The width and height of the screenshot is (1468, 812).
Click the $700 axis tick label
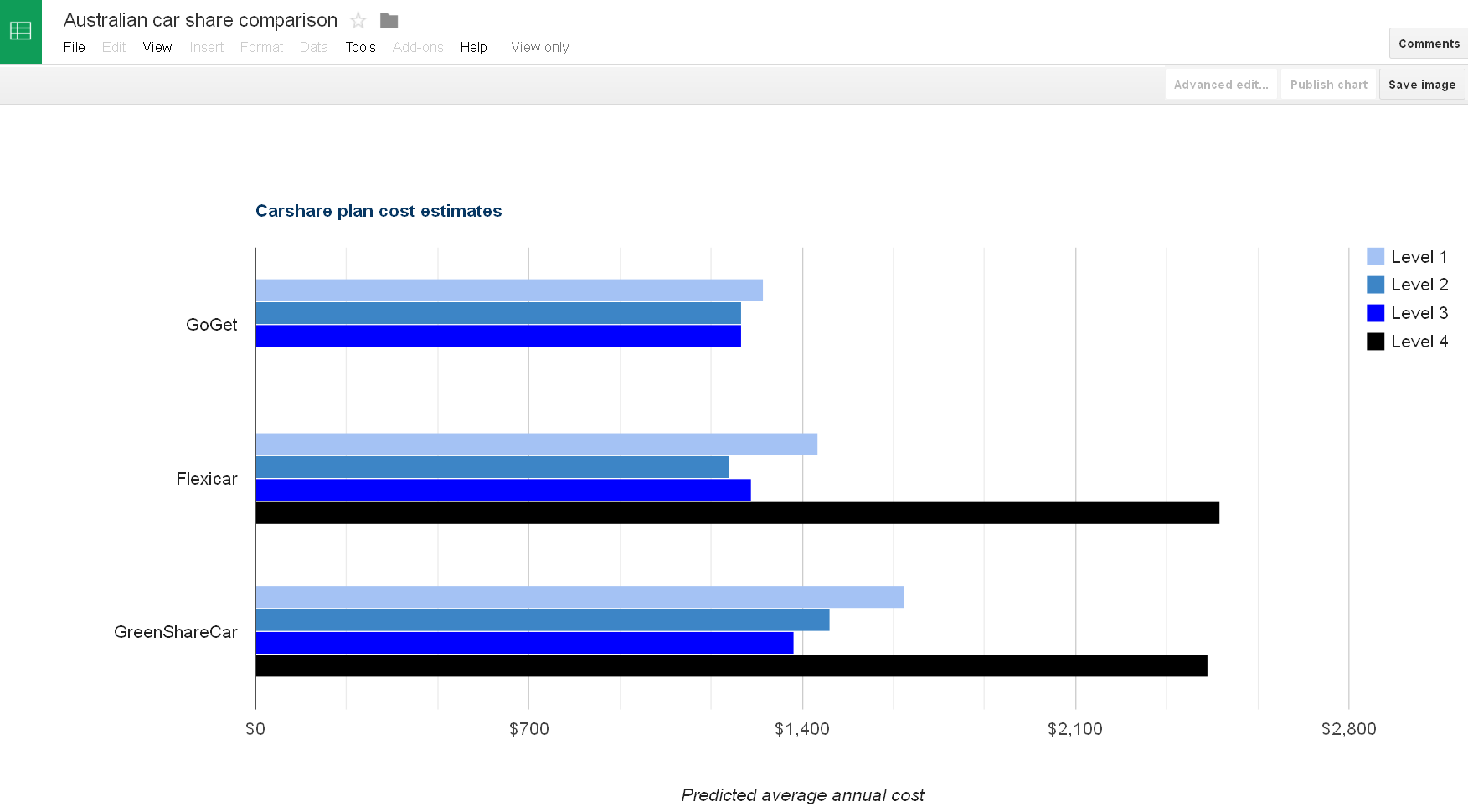(x=529, y=729)
